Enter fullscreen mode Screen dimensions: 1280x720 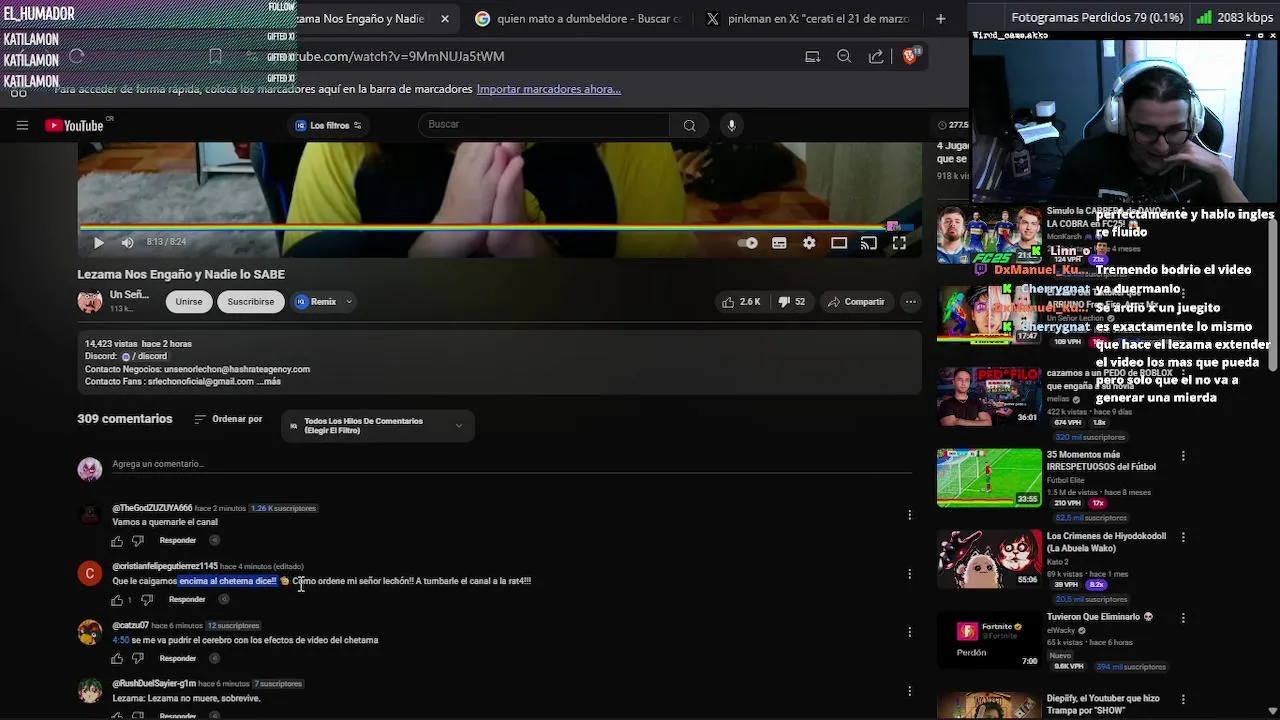899,243
